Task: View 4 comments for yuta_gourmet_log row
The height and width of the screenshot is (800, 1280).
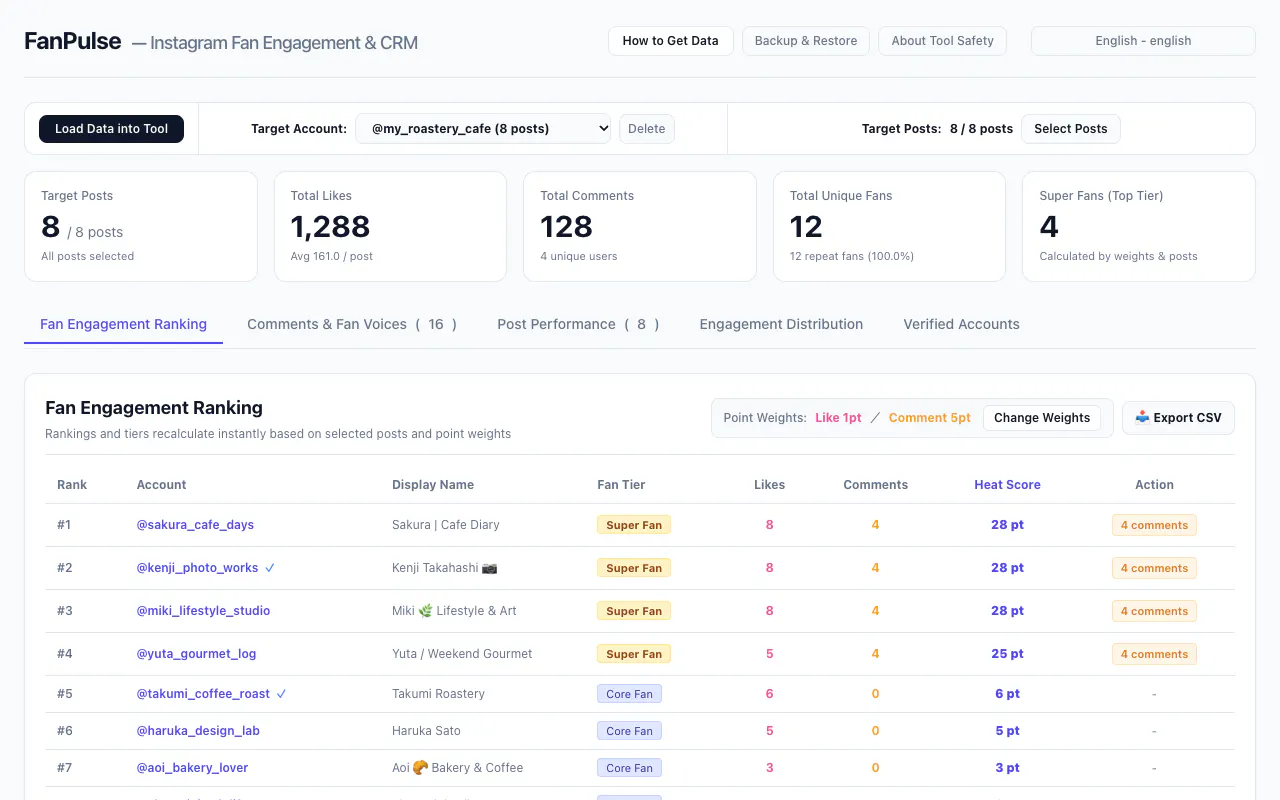Action: [x=1154, y=654]
